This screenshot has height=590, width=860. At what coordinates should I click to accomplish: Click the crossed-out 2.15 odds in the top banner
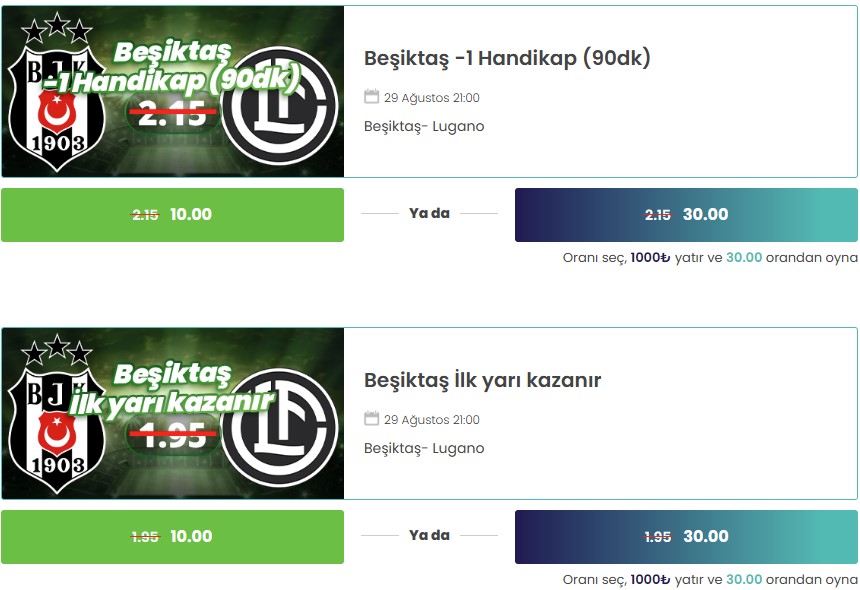[x=172, y=113]
